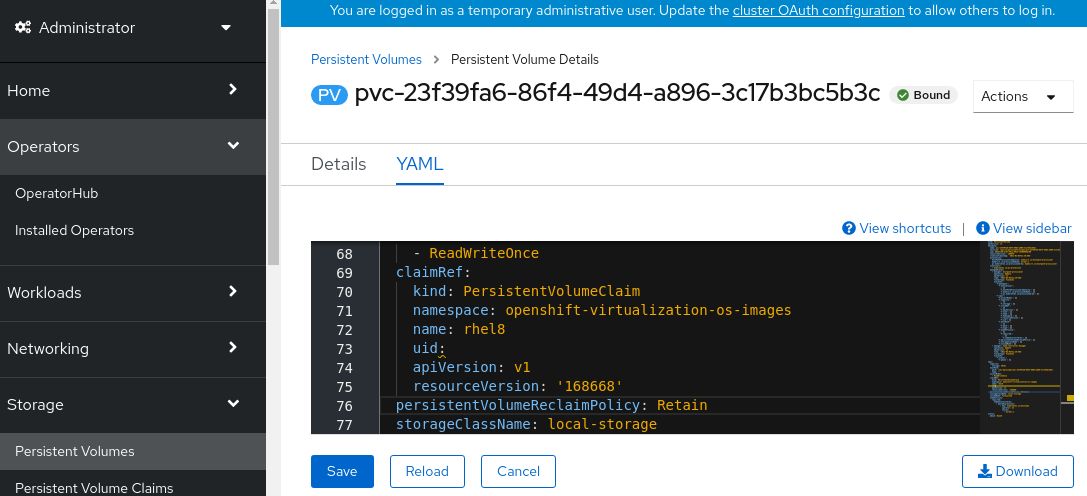This screenshot has width=1087, height=496.
Task: Select the YAML tab
Action: point(419,164)
